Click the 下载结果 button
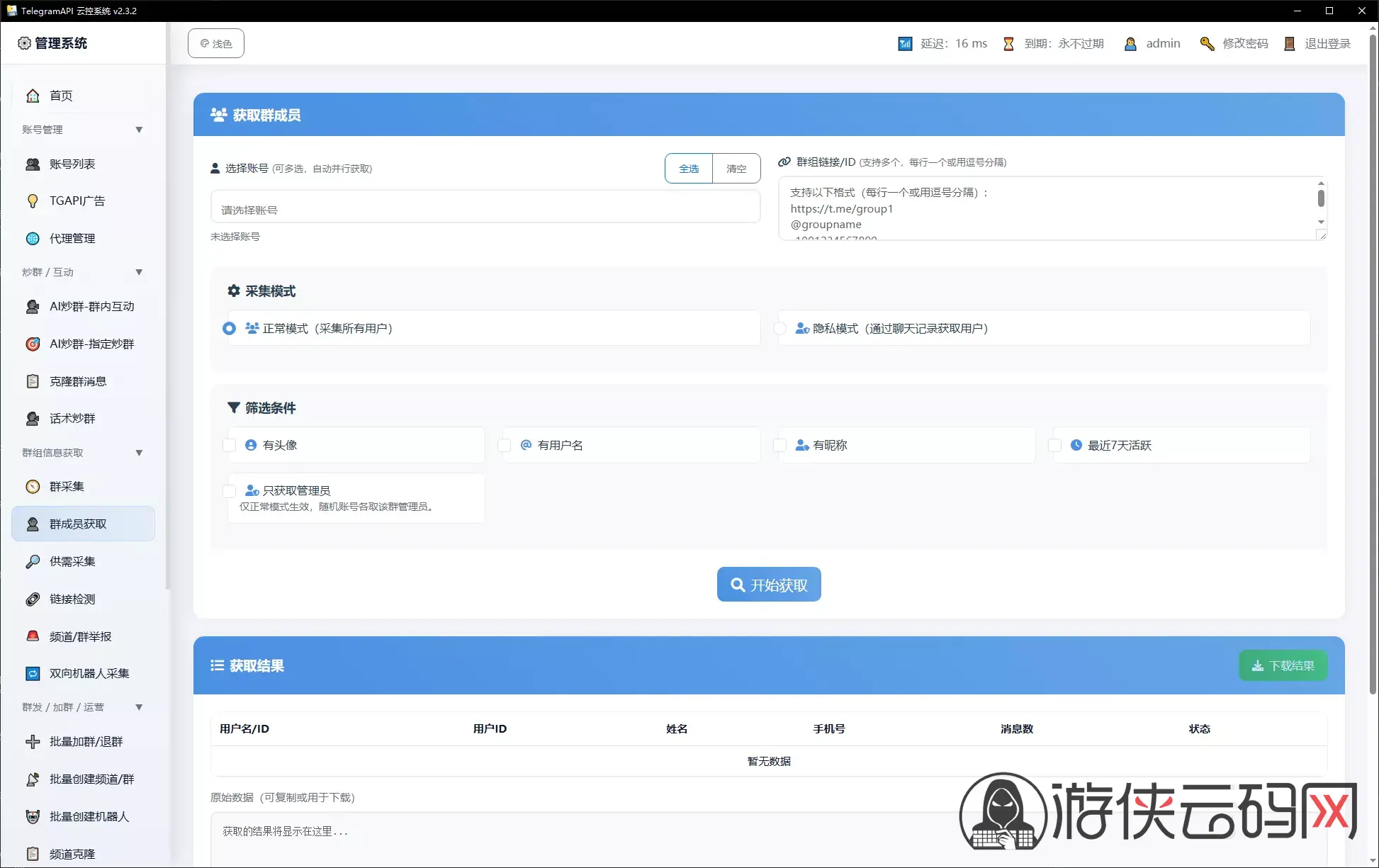This screenshot has width=1379, height=868. coord(1283,666)
